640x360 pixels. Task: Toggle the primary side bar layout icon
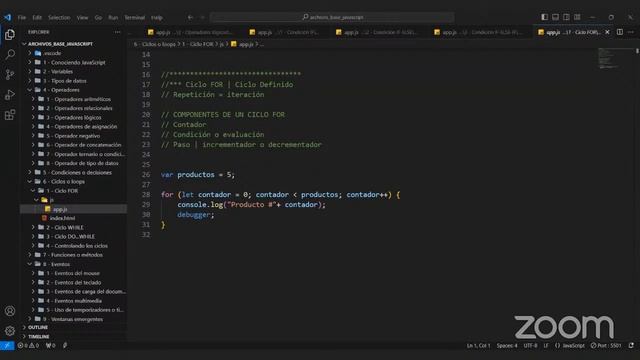tap(544, 17)
